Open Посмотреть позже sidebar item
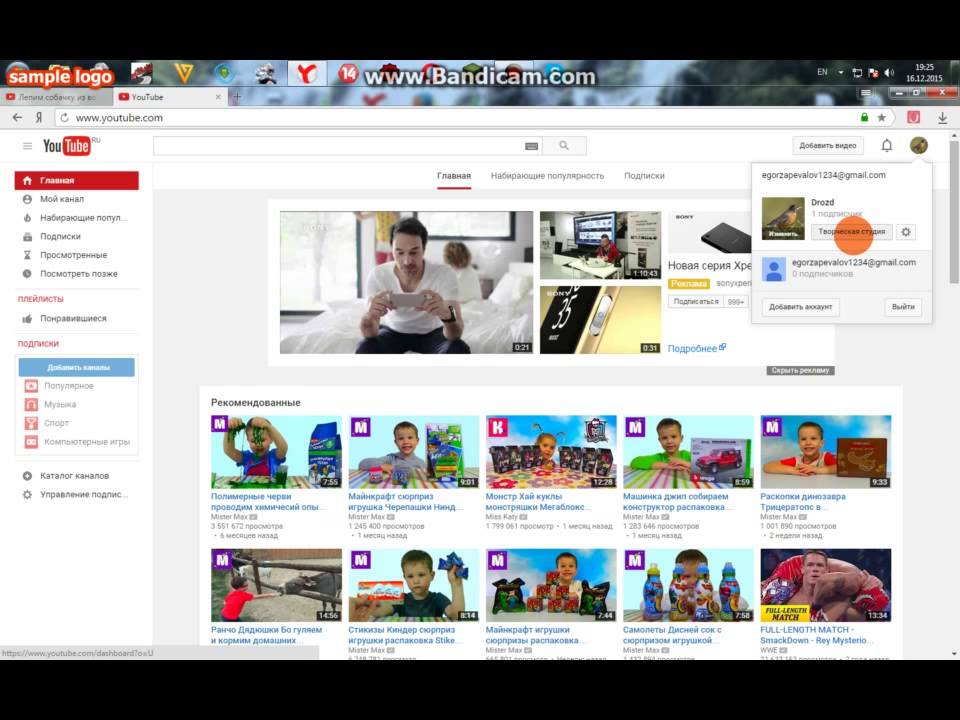Viewport: 960px width, 720px height. pos(77,274)
